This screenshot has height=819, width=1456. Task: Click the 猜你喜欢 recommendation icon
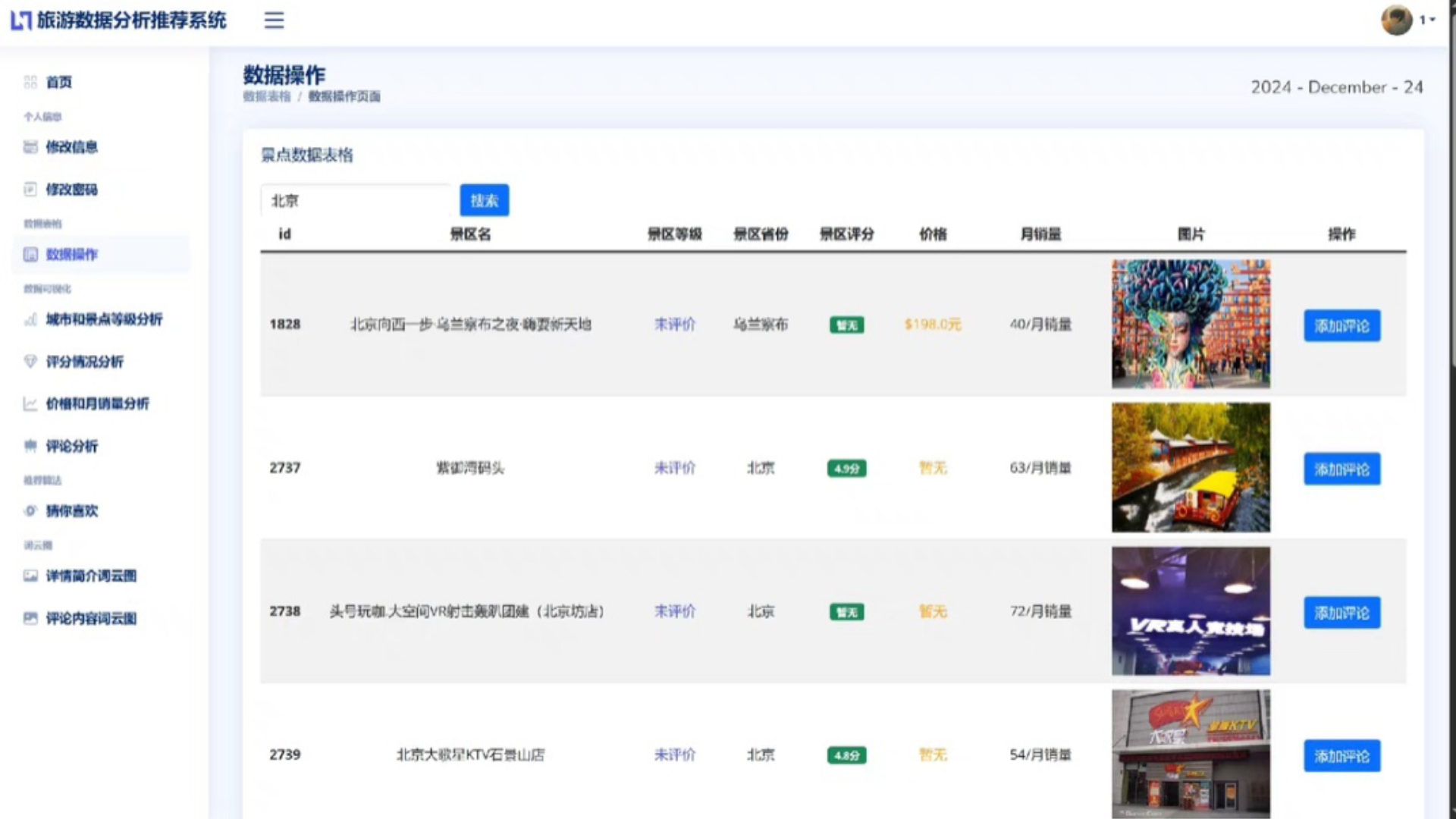[30, 511]
